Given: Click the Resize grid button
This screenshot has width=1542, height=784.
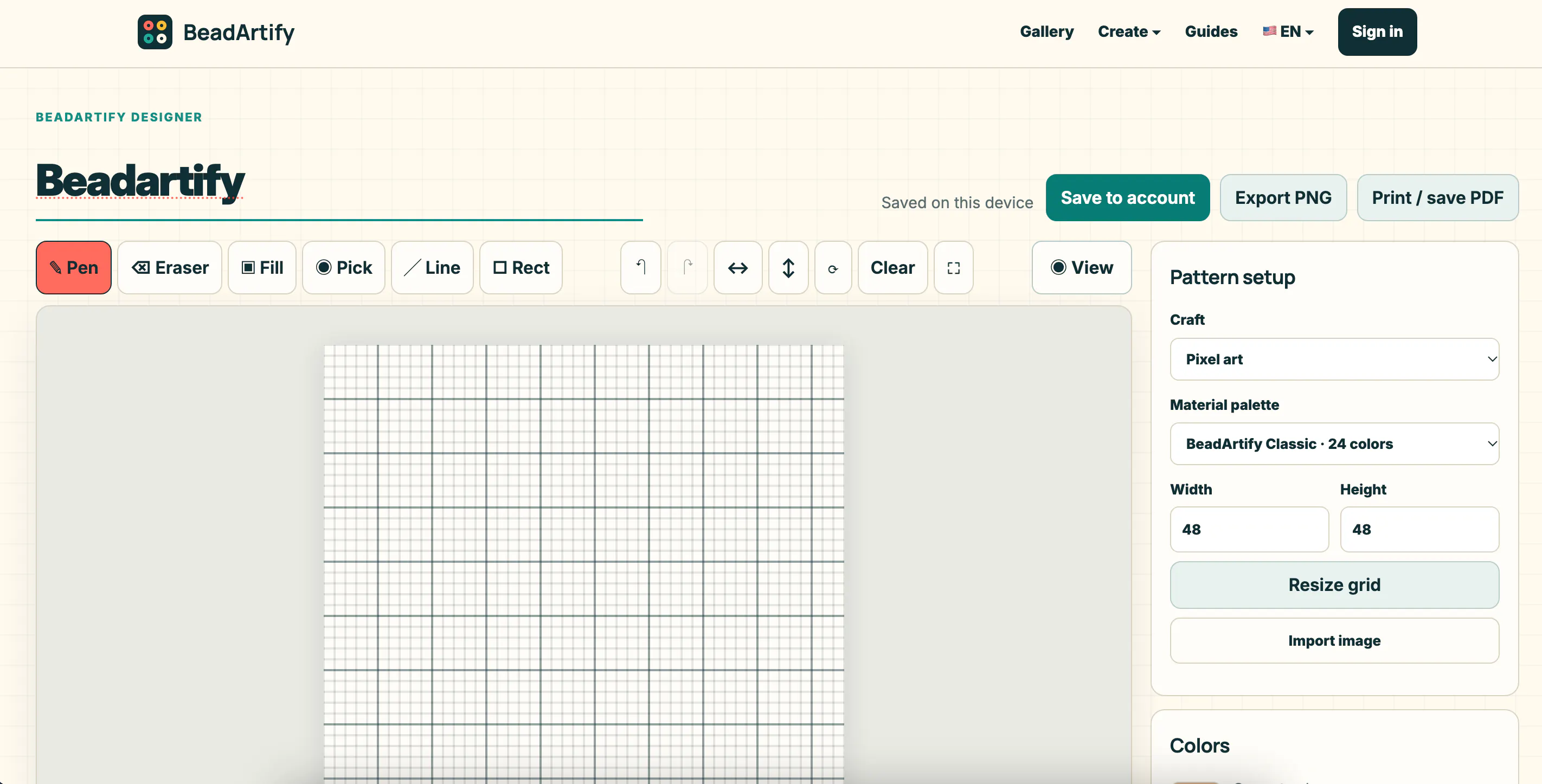Looking at the screenshot, I should 1334,584.
